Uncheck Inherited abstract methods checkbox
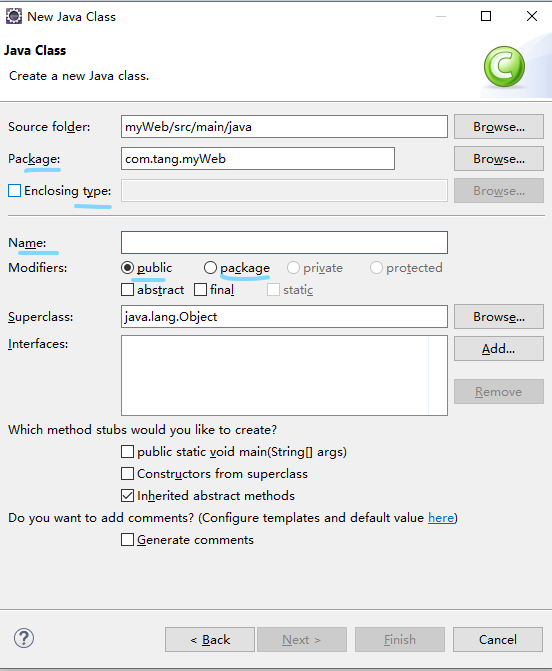 coord(128,496)
